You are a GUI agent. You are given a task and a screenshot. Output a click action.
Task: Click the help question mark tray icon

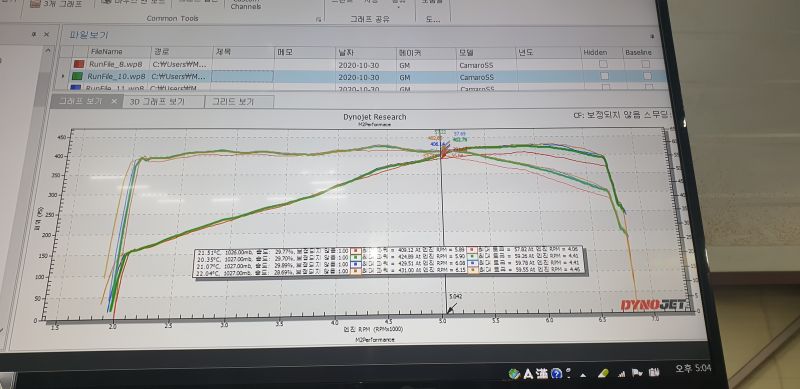point(557,374)
